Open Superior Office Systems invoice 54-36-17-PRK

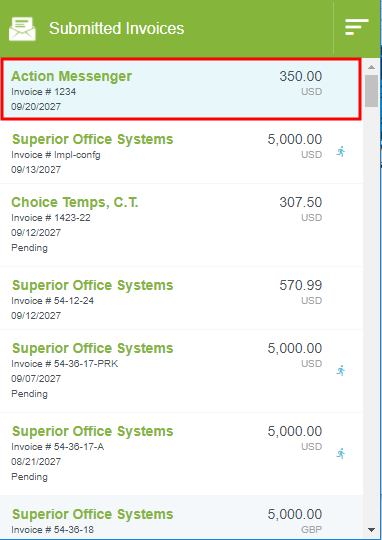pyautogui.click(x=181, y=371)
